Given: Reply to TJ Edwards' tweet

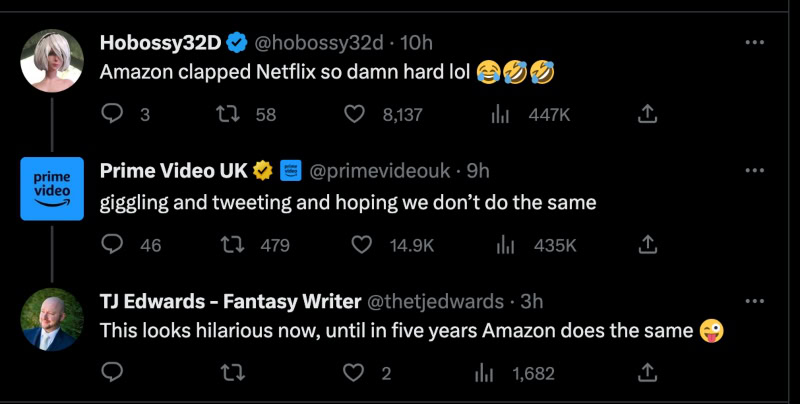Looking at the screenshot, I should click(113, 373).
